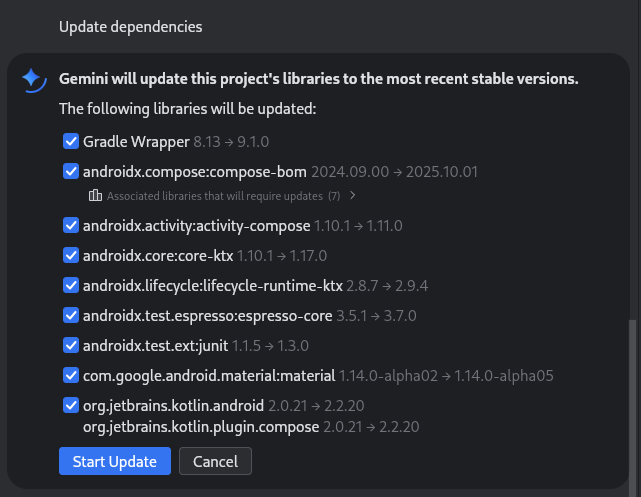Click the Gemini sparkle icon
Viewport: 641px width, 497px height.
point(32,79)
